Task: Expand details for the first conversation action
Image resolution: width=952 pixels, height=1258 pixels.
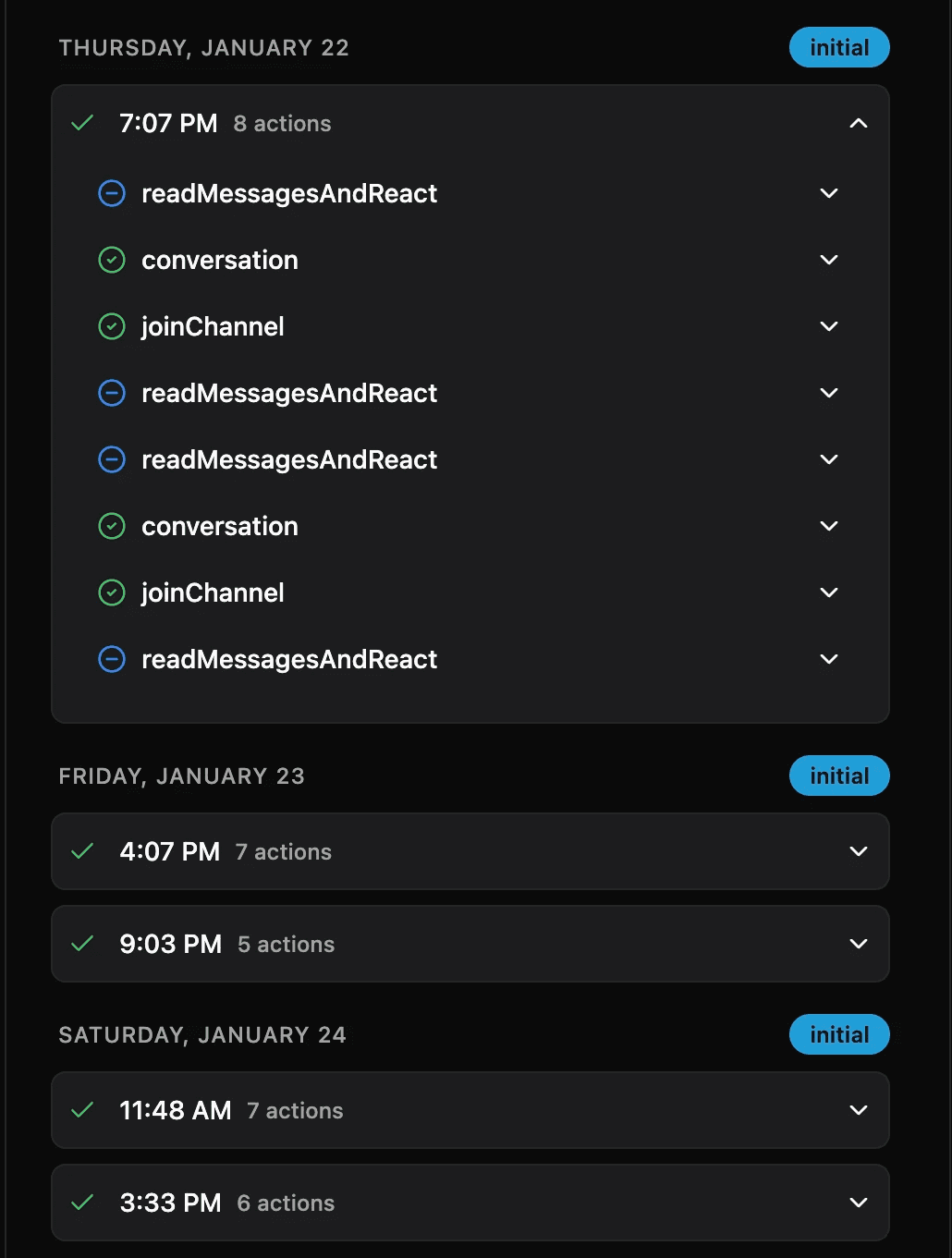Action: 828,260
